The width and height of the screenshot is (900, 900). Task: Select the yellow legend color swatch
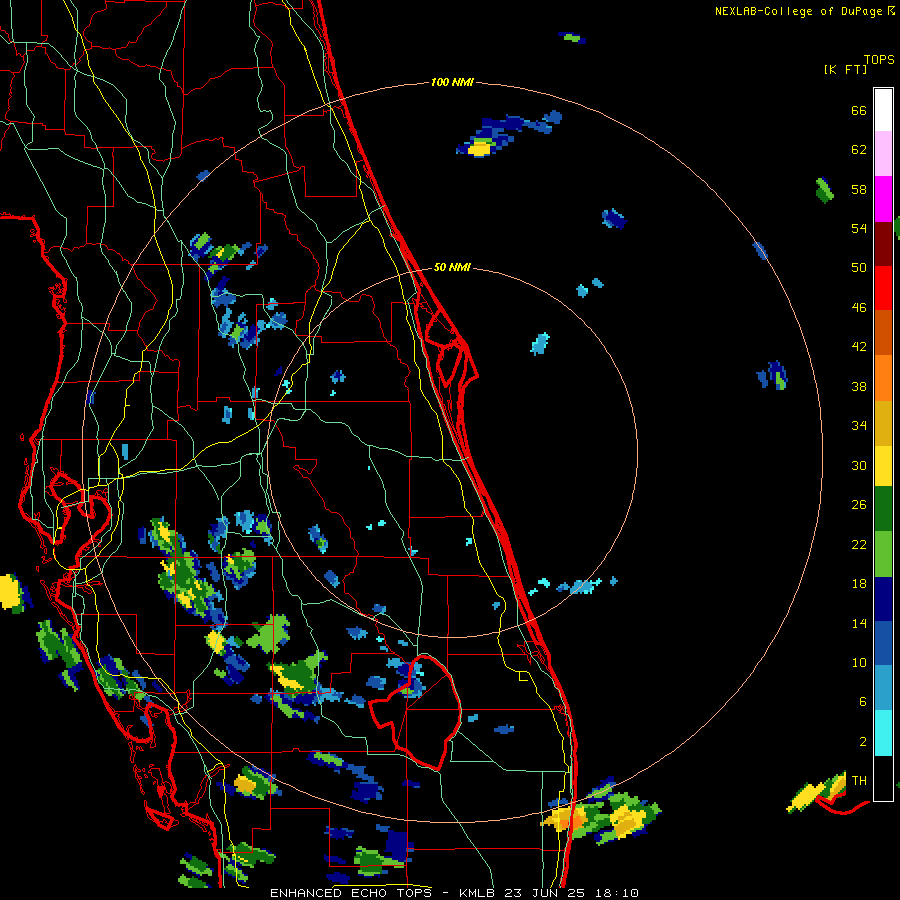click(x=883, y=465)
